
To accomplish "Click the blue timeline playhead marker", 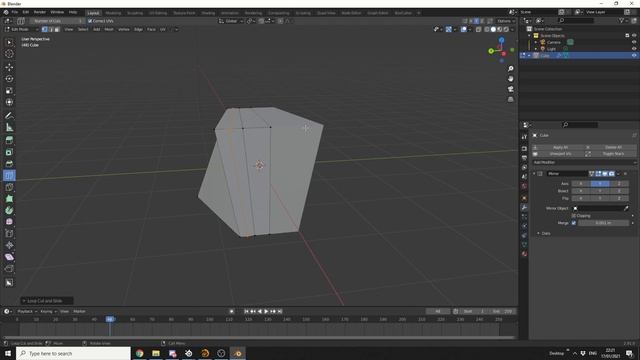I will (110, 319).
